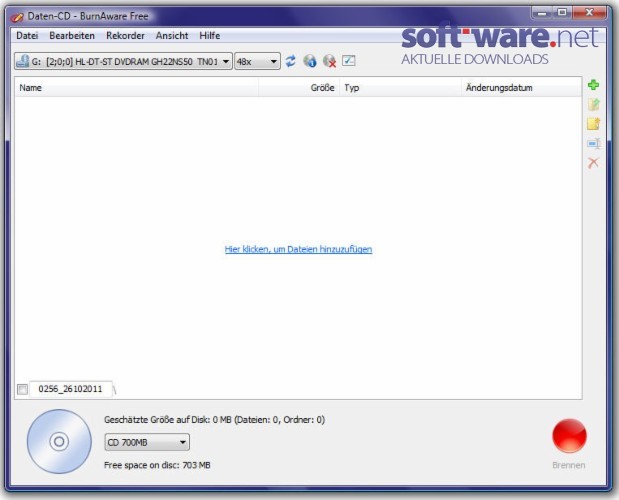The image size is (619, 500).
Task: Click the 'Free space on disc: 703 MB' text
Action: click(157, 465)
